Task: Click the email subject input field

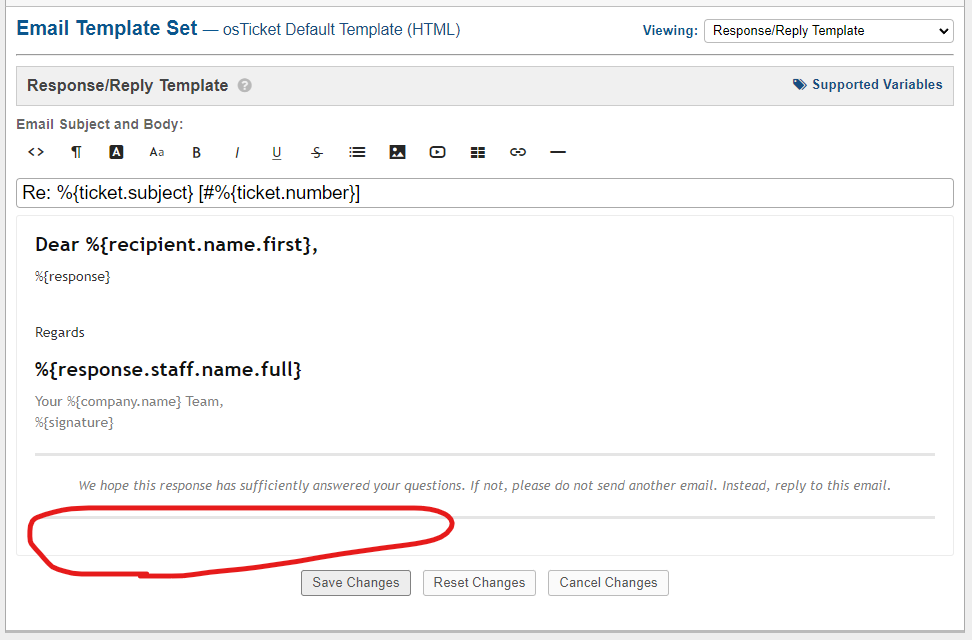Action: [485, 193]
